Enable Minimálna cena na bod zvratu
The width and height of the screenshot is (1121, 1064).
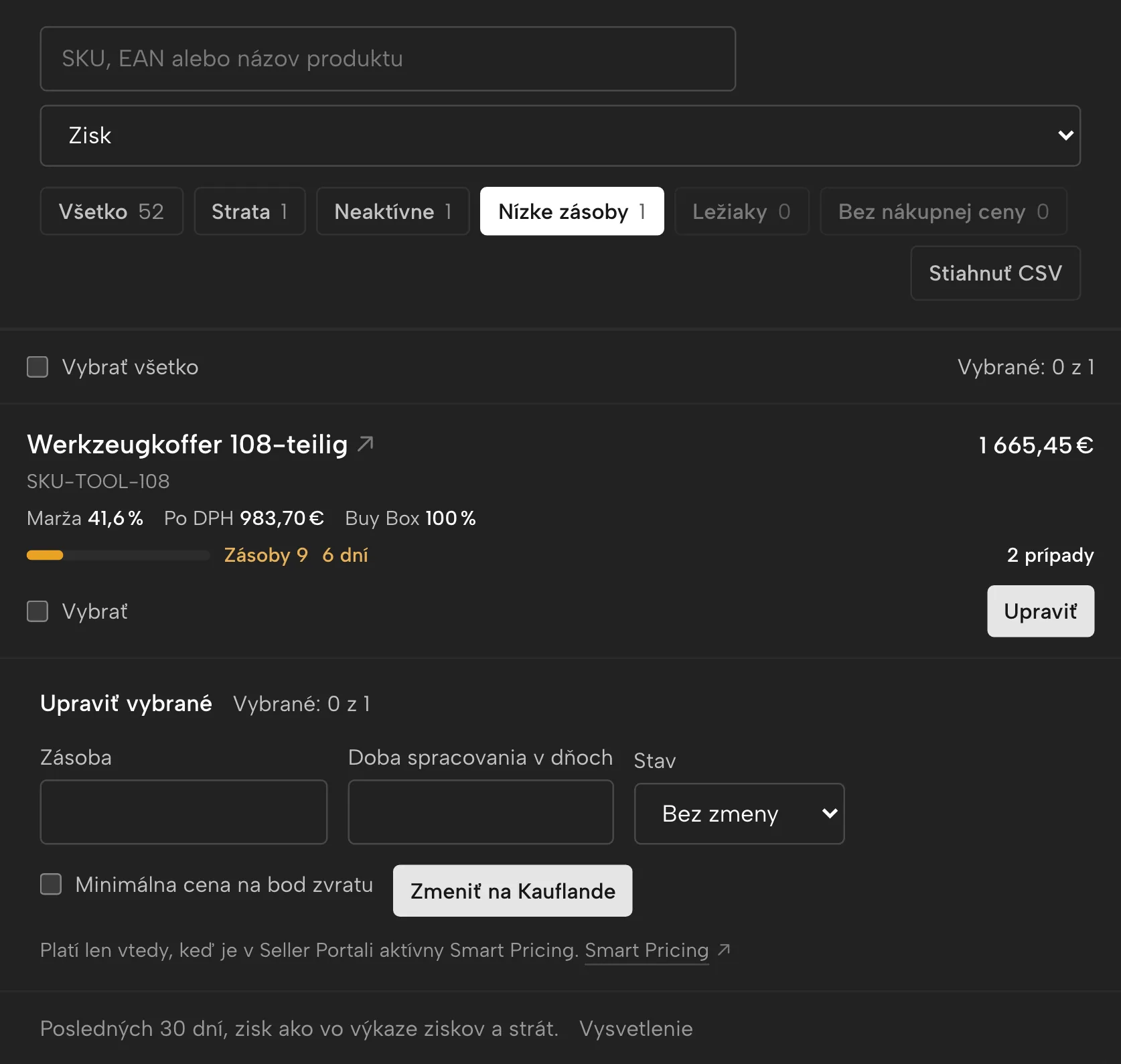51,884
